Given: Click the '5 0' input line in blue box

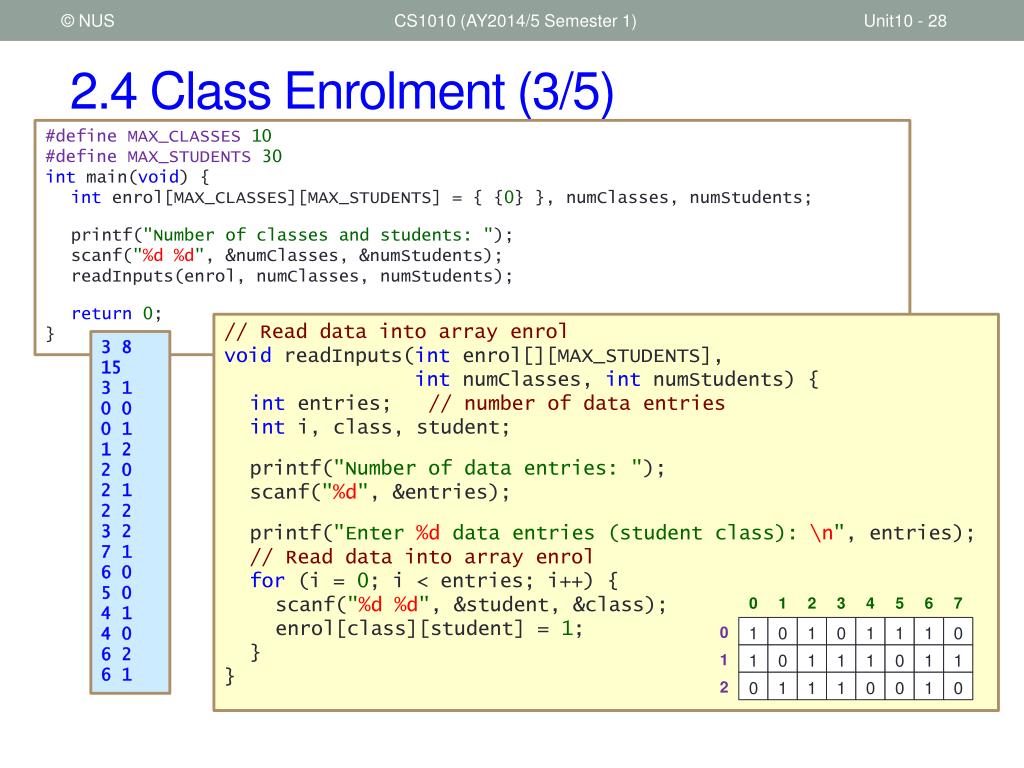Looking at the screenshot, I should (x=116, y=592).
